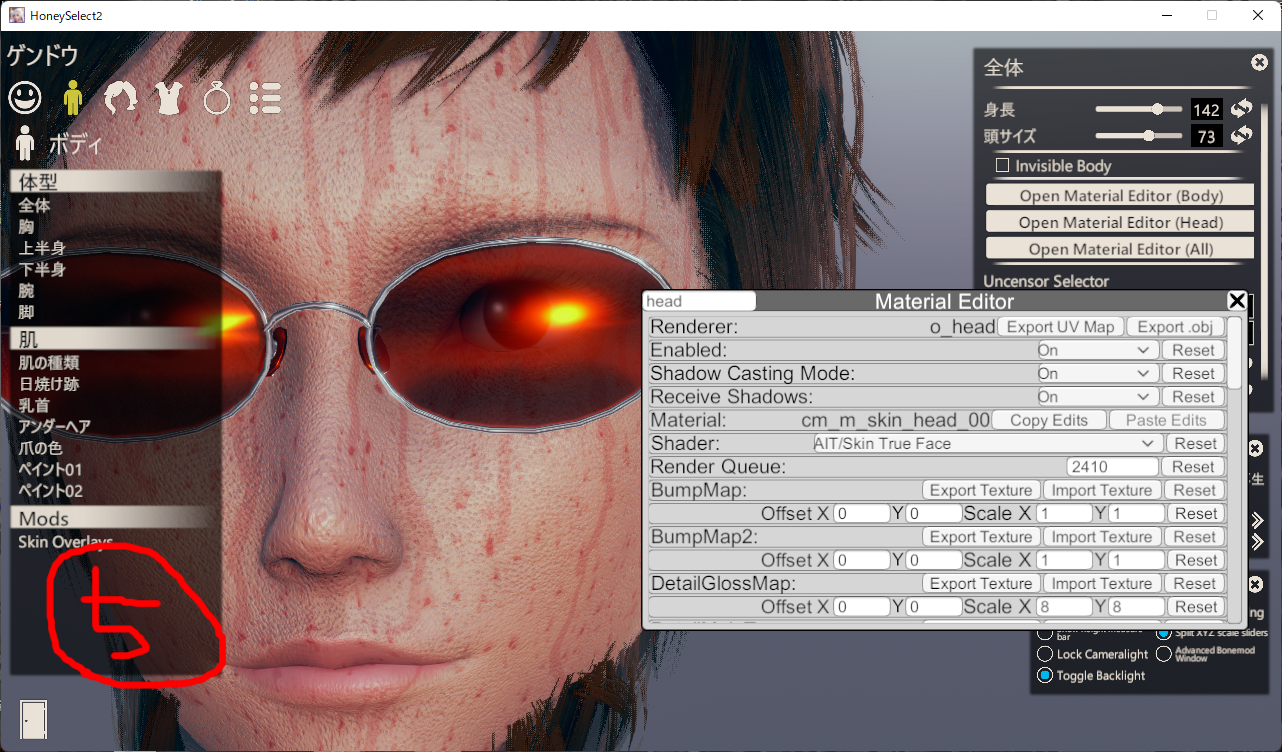The width and height of the screenshot is (1282, 752).
Task: Select 上半身 in the body list
Action: 42,248
